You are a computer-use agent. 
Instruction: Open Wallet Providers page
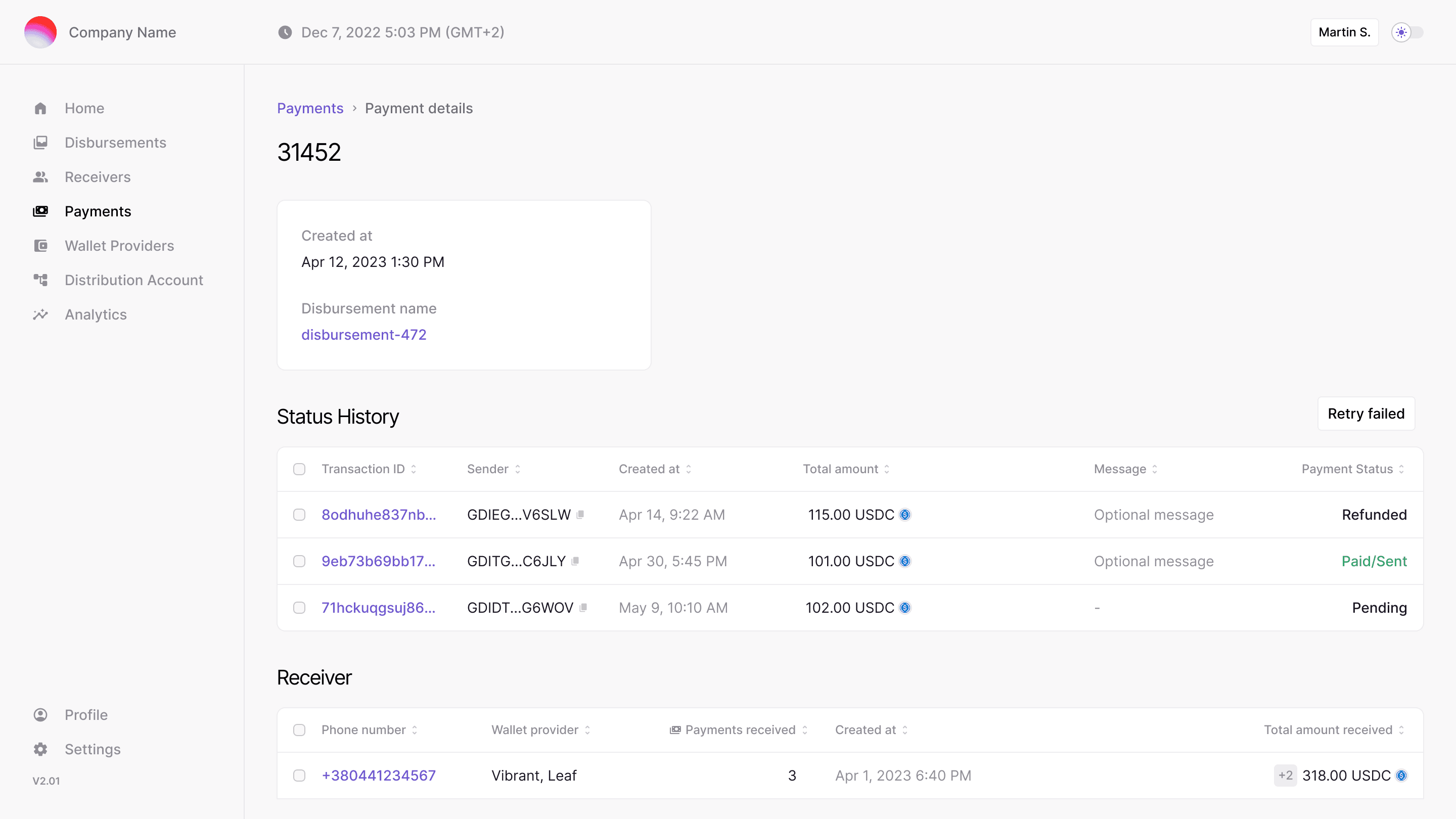(119, 246)
